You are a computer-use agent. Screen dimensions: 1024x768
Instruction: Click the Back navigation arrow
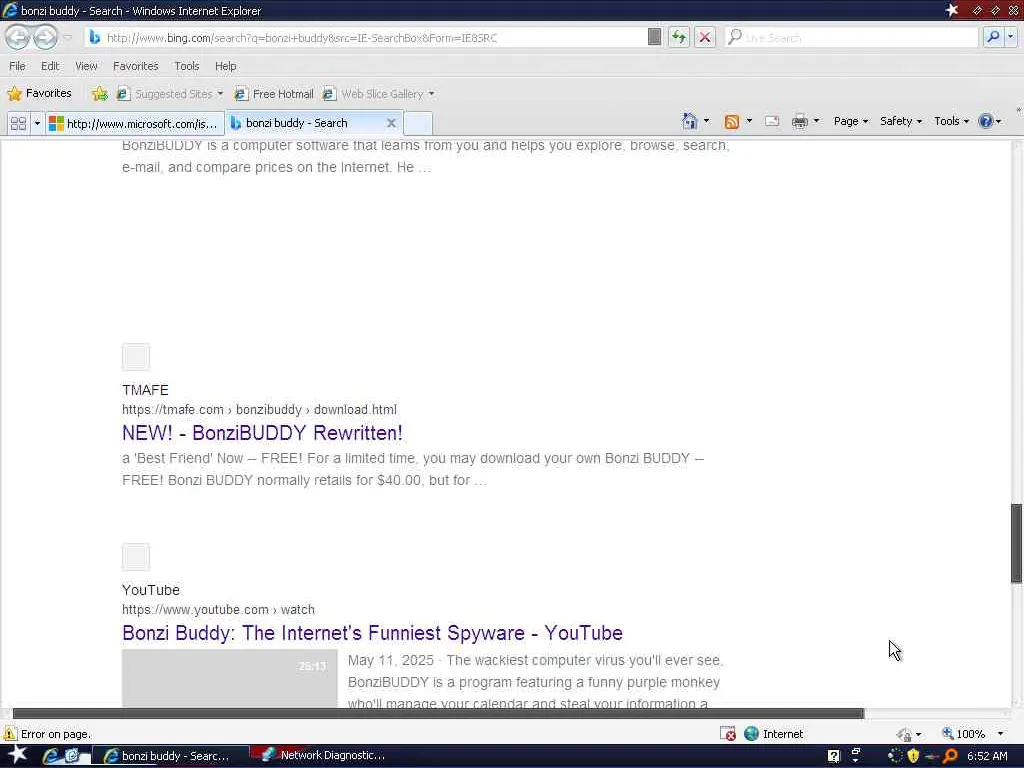pyautogui.click(x=18, y=37)
